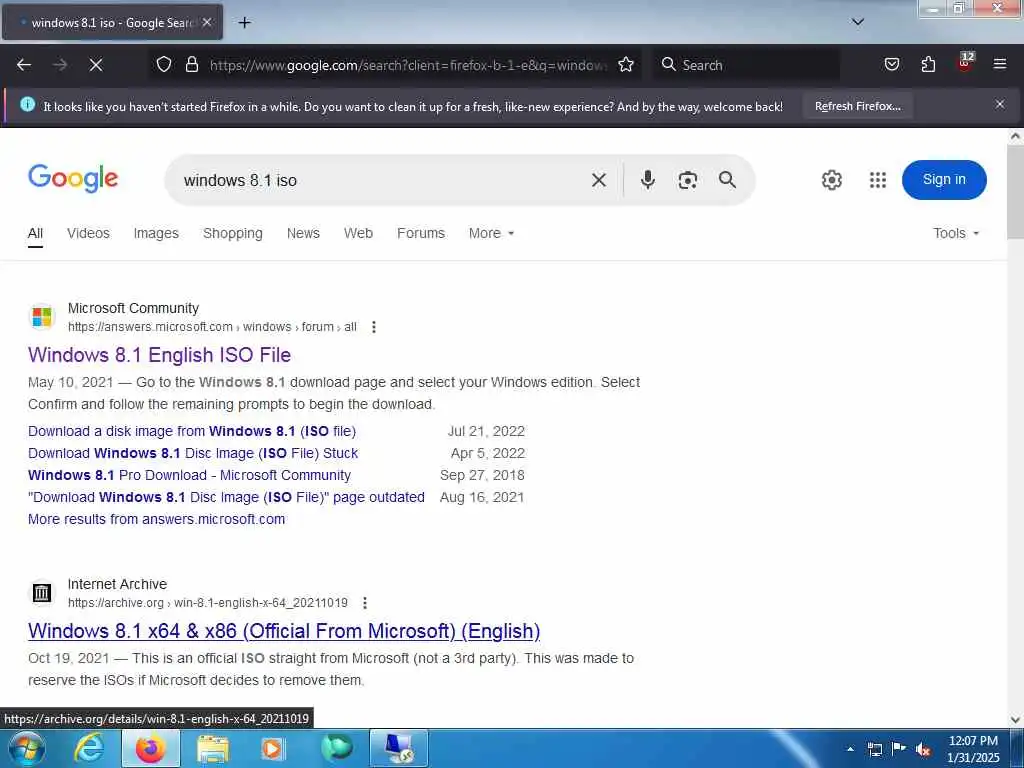Open Download Windows 8.1 Disc Image Stuck link
This screenshot has width=1024, height=768.
193,453
